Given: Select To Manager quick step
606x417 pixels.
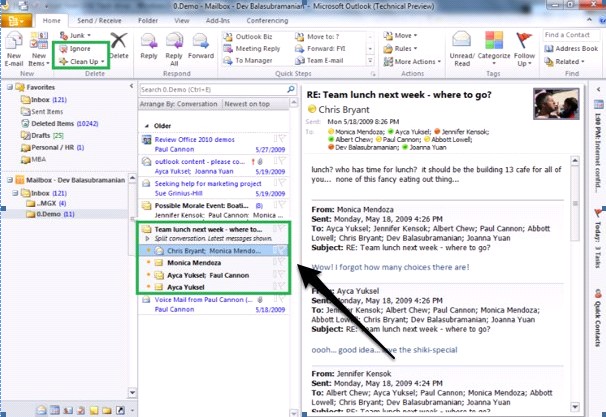Looking at the screenshot, I should (x=248, y=61).
